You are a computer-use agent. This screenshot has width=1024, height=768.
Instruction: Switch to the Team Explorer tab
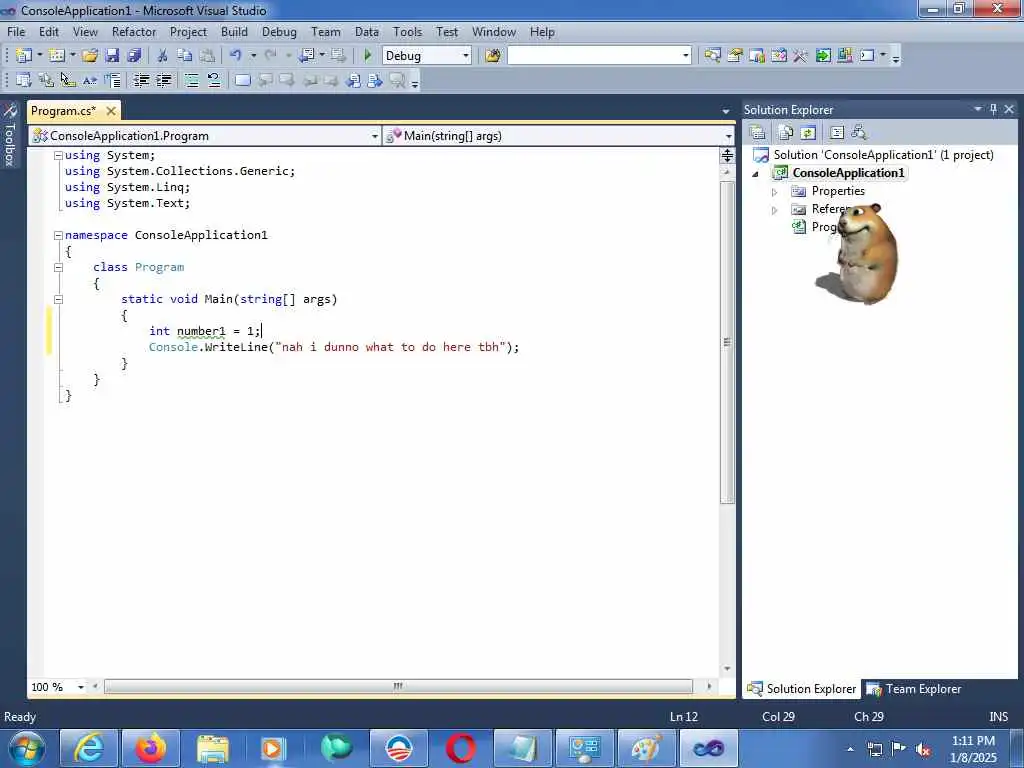pyautogui.click(x=914, y=689)
